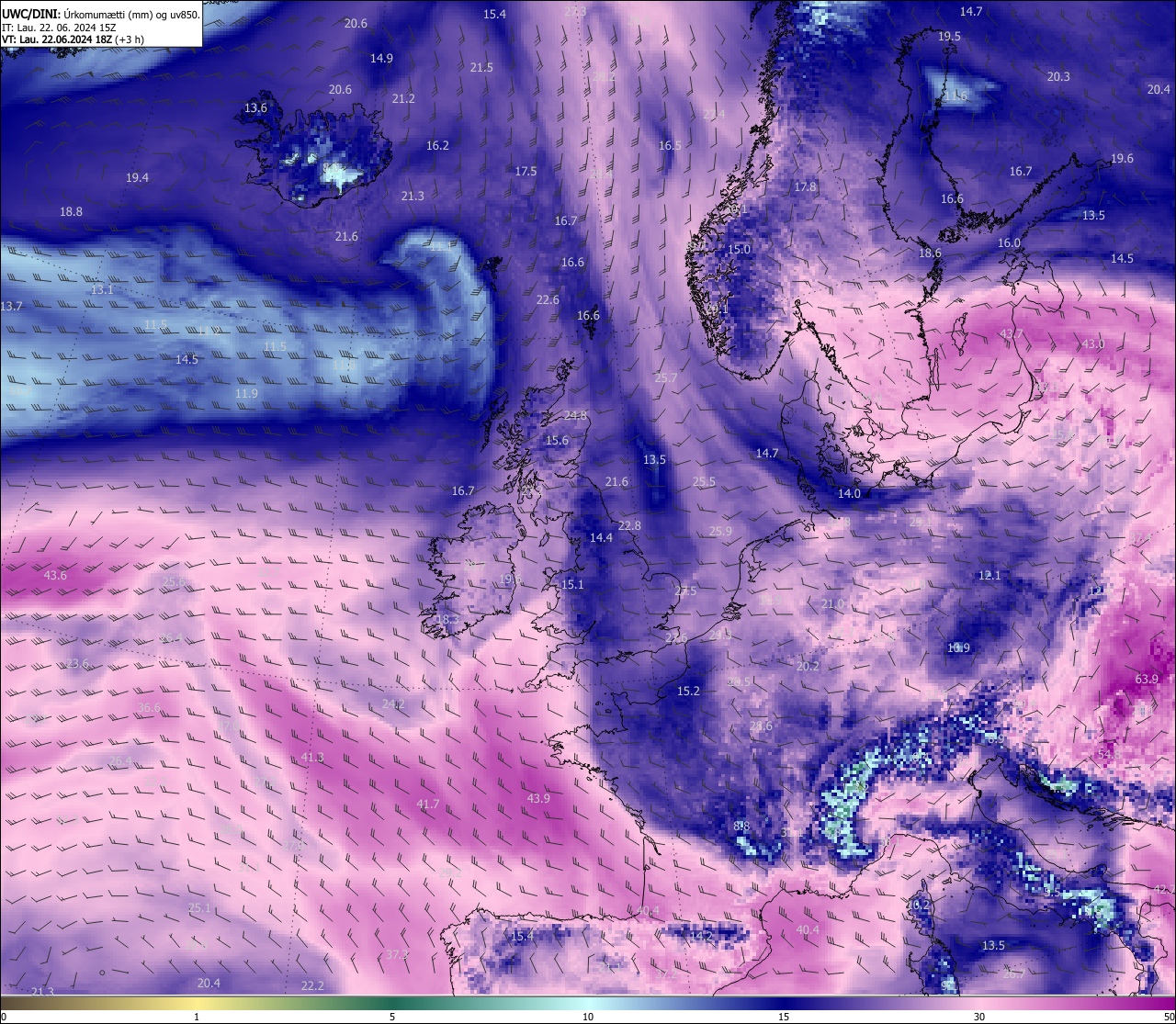Click the 5 label on the color scale

coord(392,1017)
